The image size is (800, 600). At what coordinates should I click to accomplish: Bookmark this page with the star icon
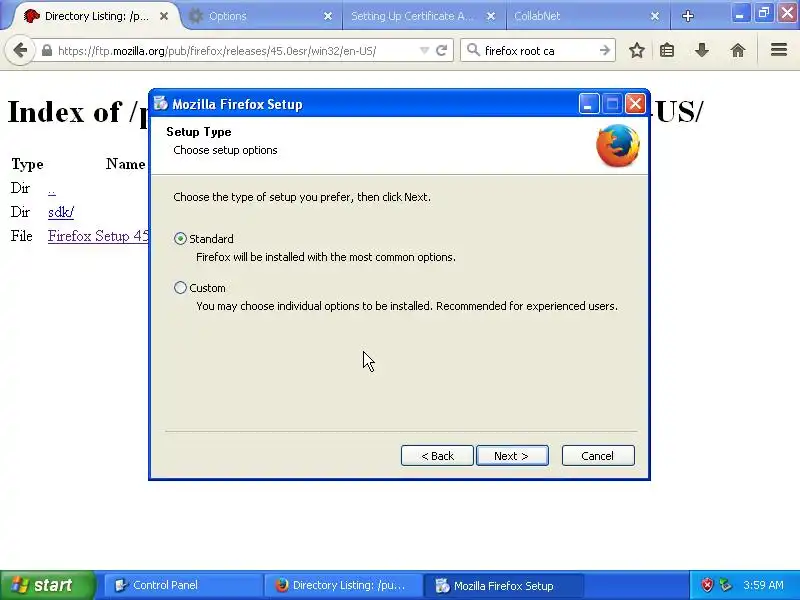coord(636,51)
